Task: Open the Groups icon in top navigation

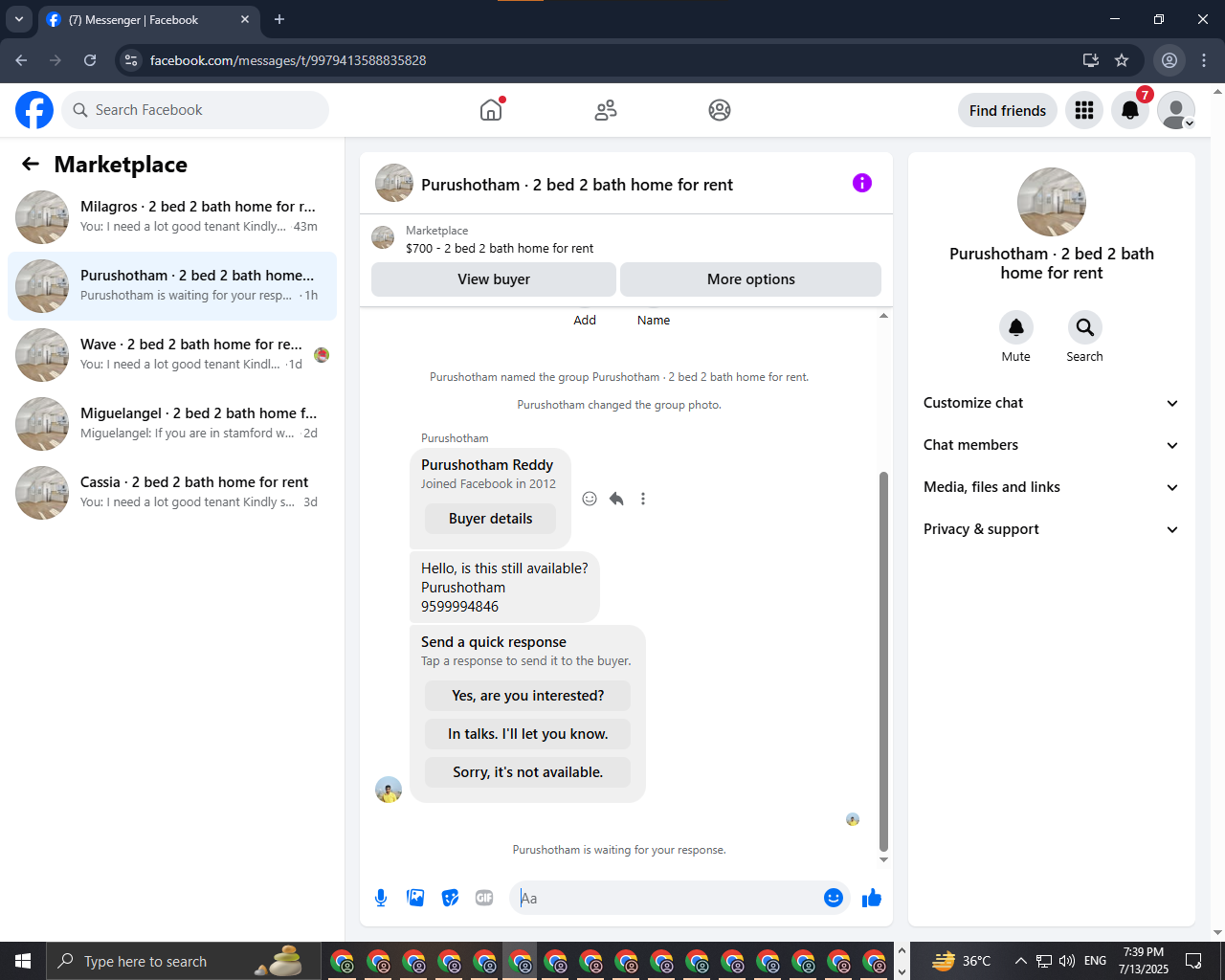Action: (720, 110)
